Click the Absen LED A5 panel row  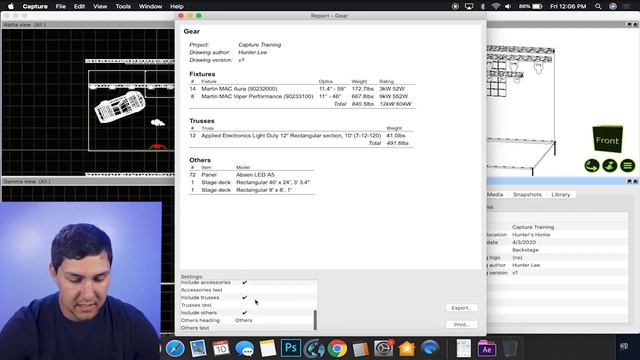(x=251, y=175)
